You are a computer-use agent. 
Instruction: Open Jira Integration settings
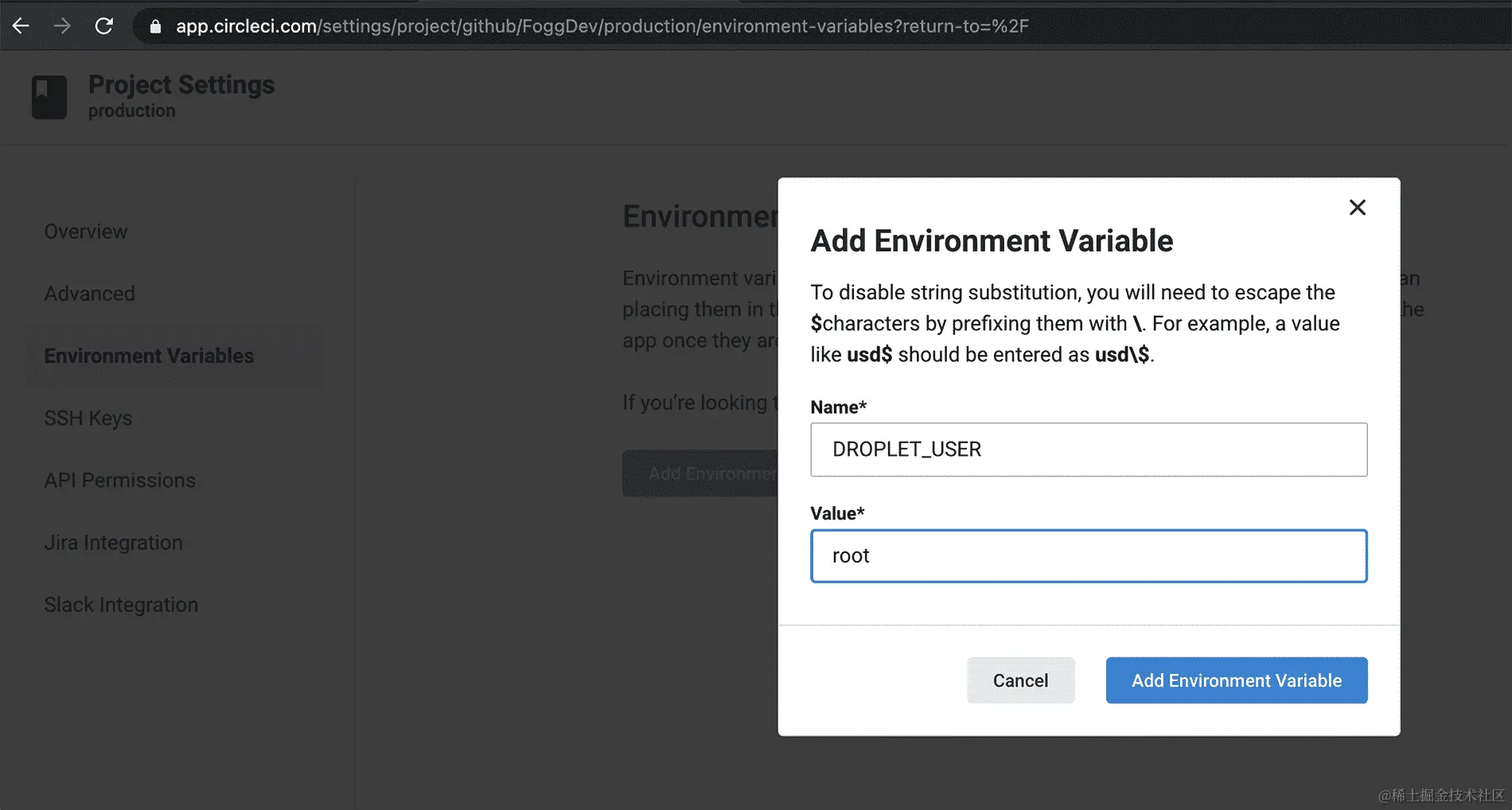113,543
